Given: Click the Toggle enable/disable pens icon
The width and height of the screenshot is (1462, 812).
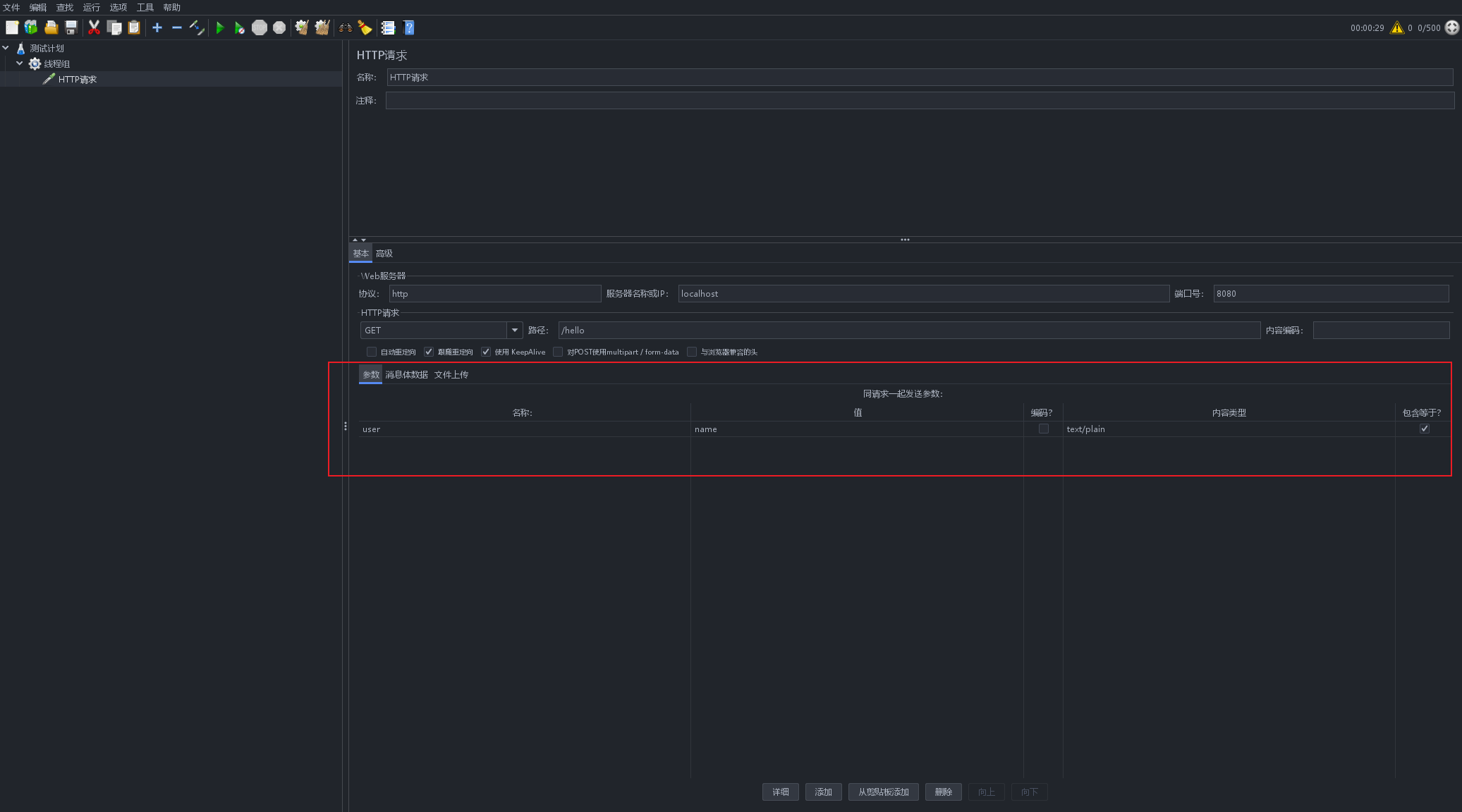Looking at the screenshot, I should (197, 27).
